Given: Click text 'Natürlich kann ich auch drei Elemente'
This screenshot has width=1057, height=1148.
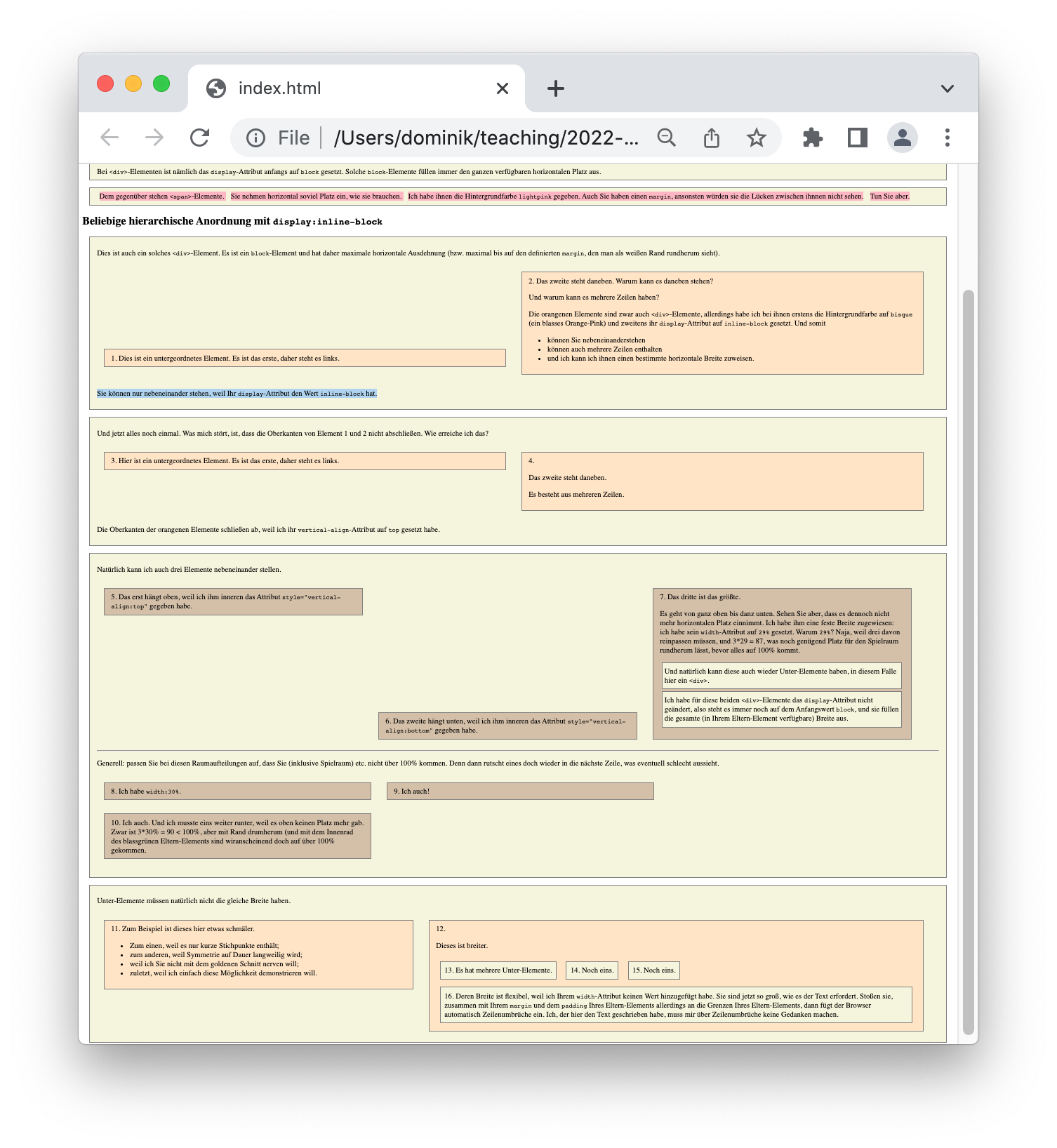Looking at the screenshot, I should pyautogui.click(x=189, y=569).
